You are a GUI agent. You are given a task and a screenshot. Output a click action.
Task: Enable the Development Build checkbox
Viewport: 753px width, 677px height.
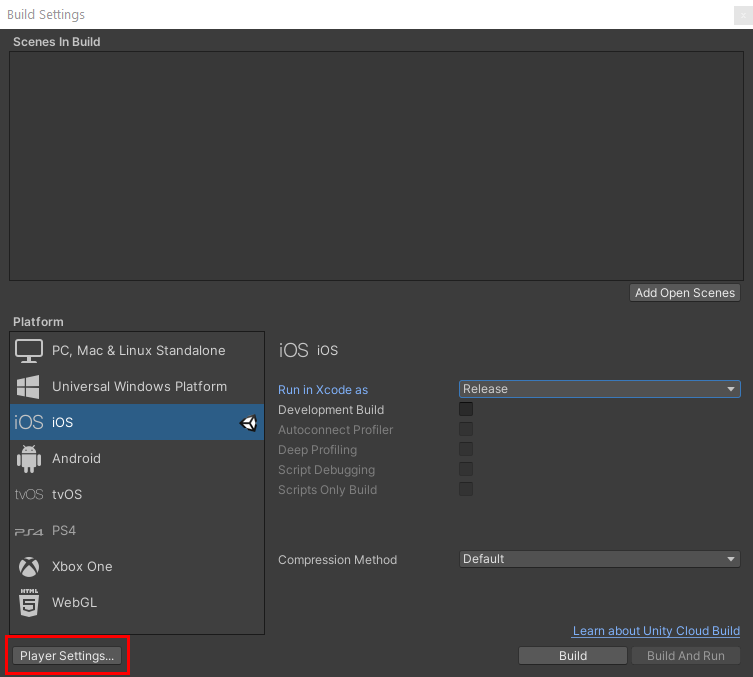click(466, 409)
